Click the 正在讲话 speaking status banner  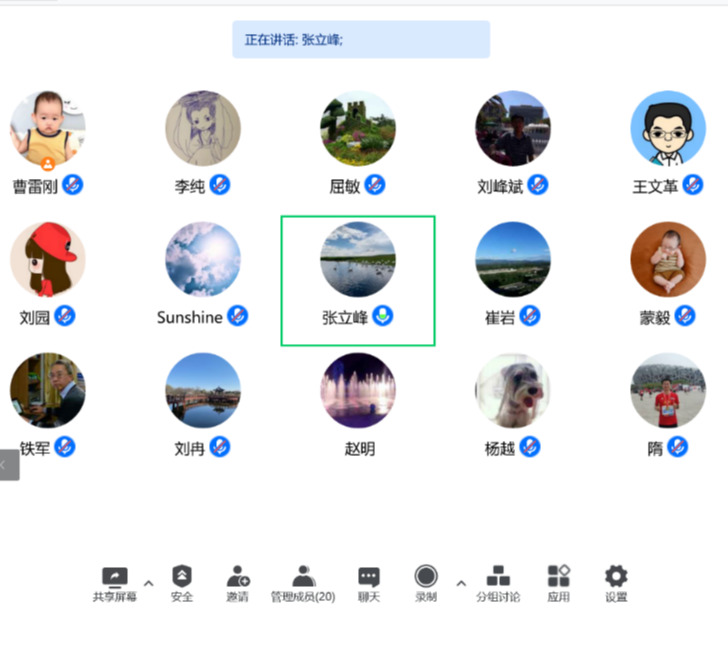pyautogui.click(x=361, y=39)
